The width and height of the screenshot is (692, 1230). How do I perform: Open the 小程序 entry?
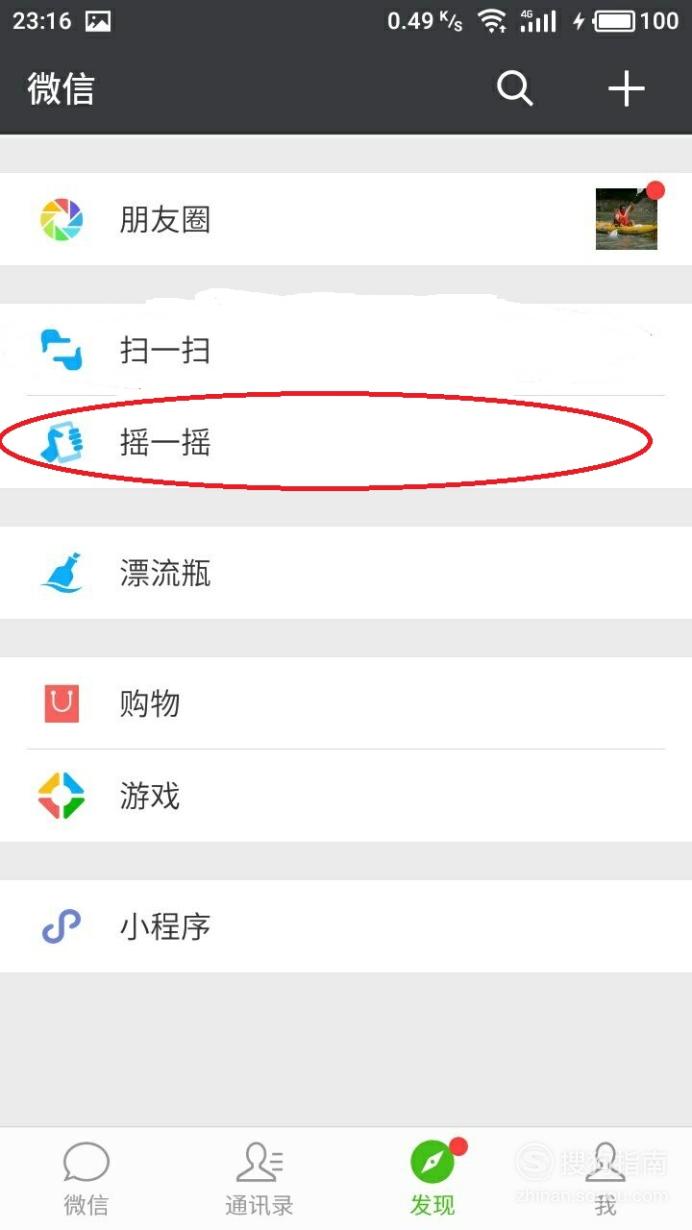[346, 926]
